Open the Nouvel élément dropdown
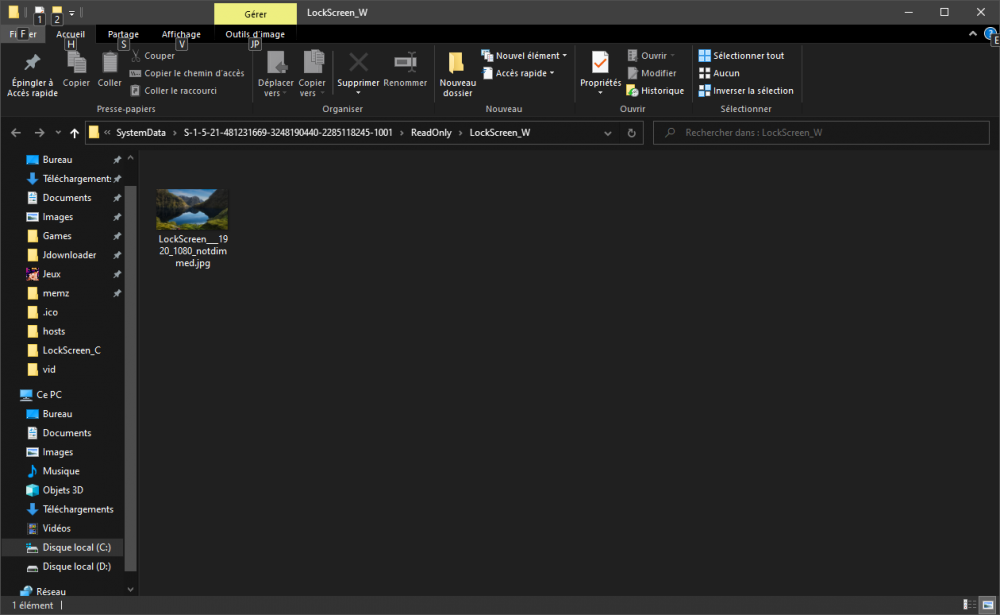This screenshot has width=1000, height=615. click(x=524, y=56)
